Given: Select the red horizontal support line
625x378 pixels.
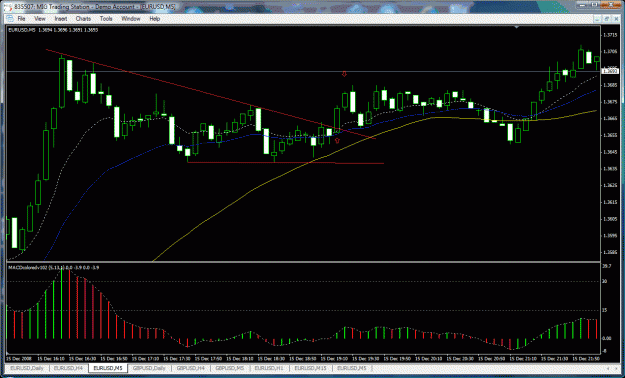Looking at the screenshot, I should click(x=285, y=163).
